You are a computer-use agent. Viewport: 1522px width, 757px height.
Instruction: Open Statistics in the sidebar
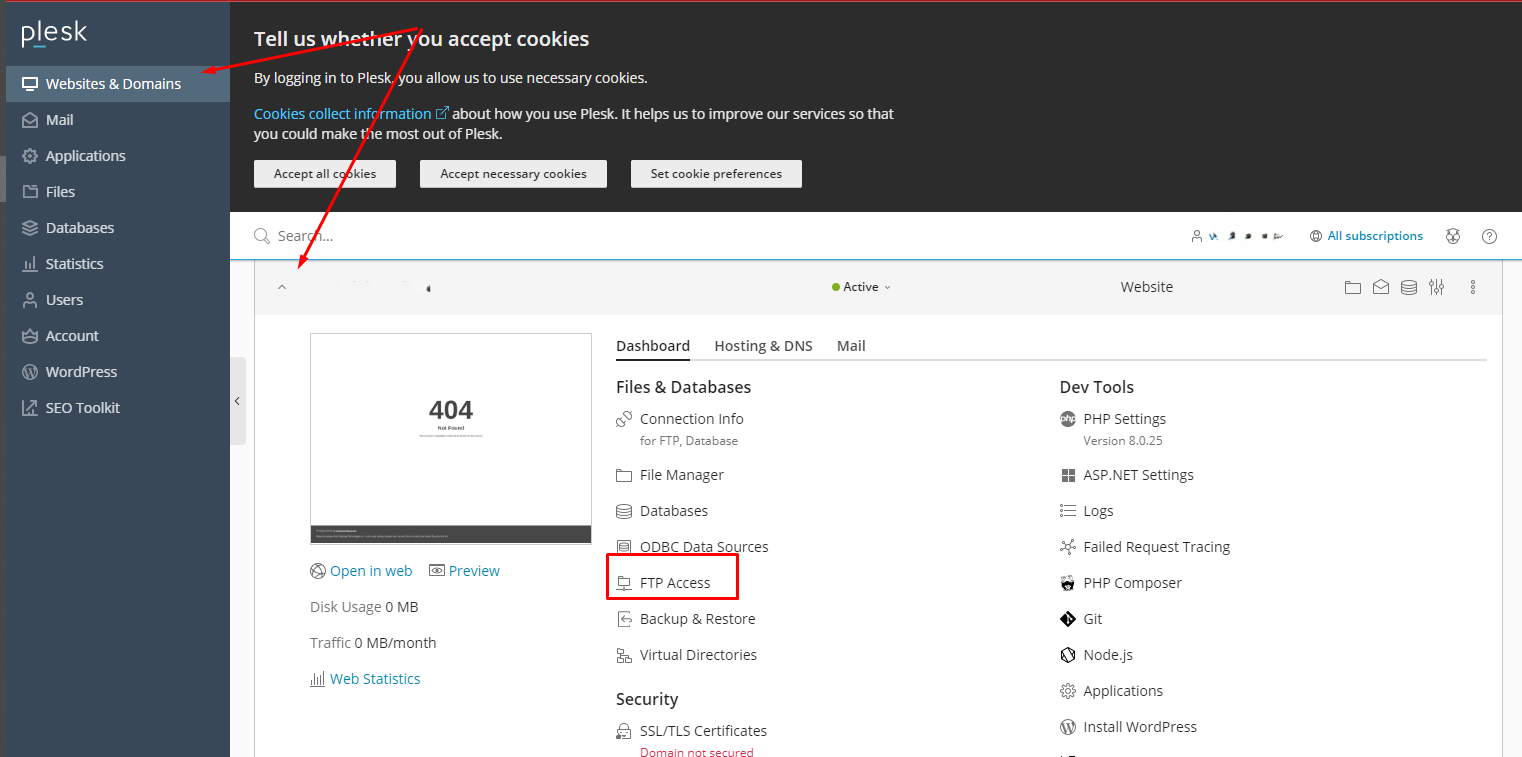pyautogui.click(x=118, y=264)
